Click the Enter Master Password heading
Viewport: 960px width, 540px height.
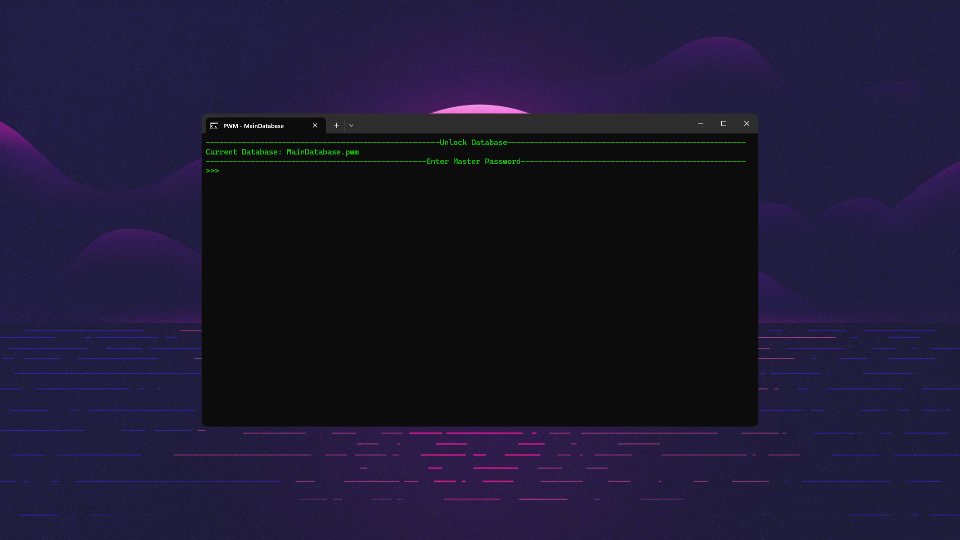pos(473,161)
